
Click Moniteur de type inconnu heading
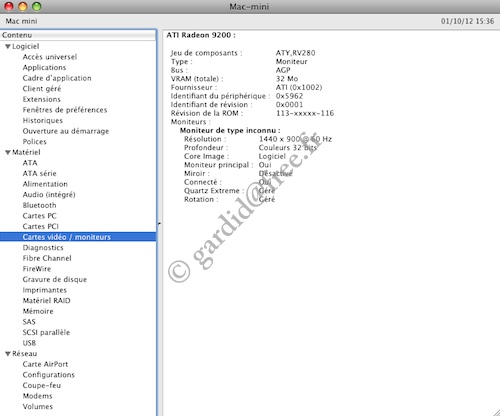tap(230, 131)
